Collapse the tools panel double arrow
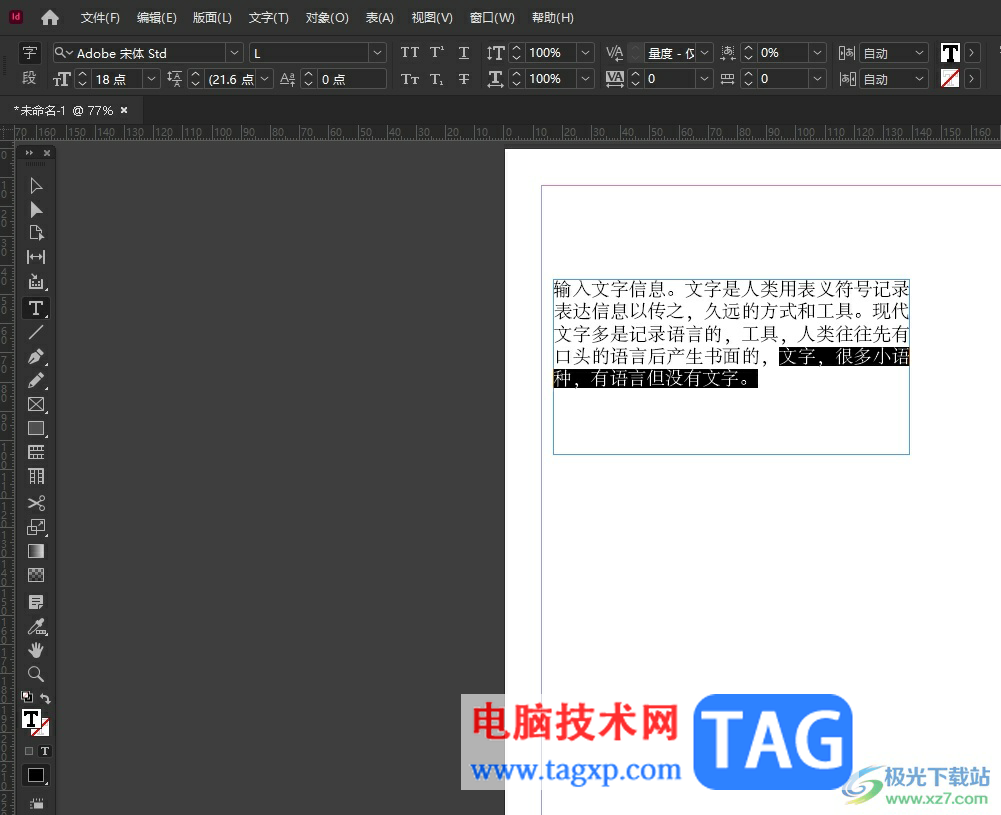 click(29, 153)
